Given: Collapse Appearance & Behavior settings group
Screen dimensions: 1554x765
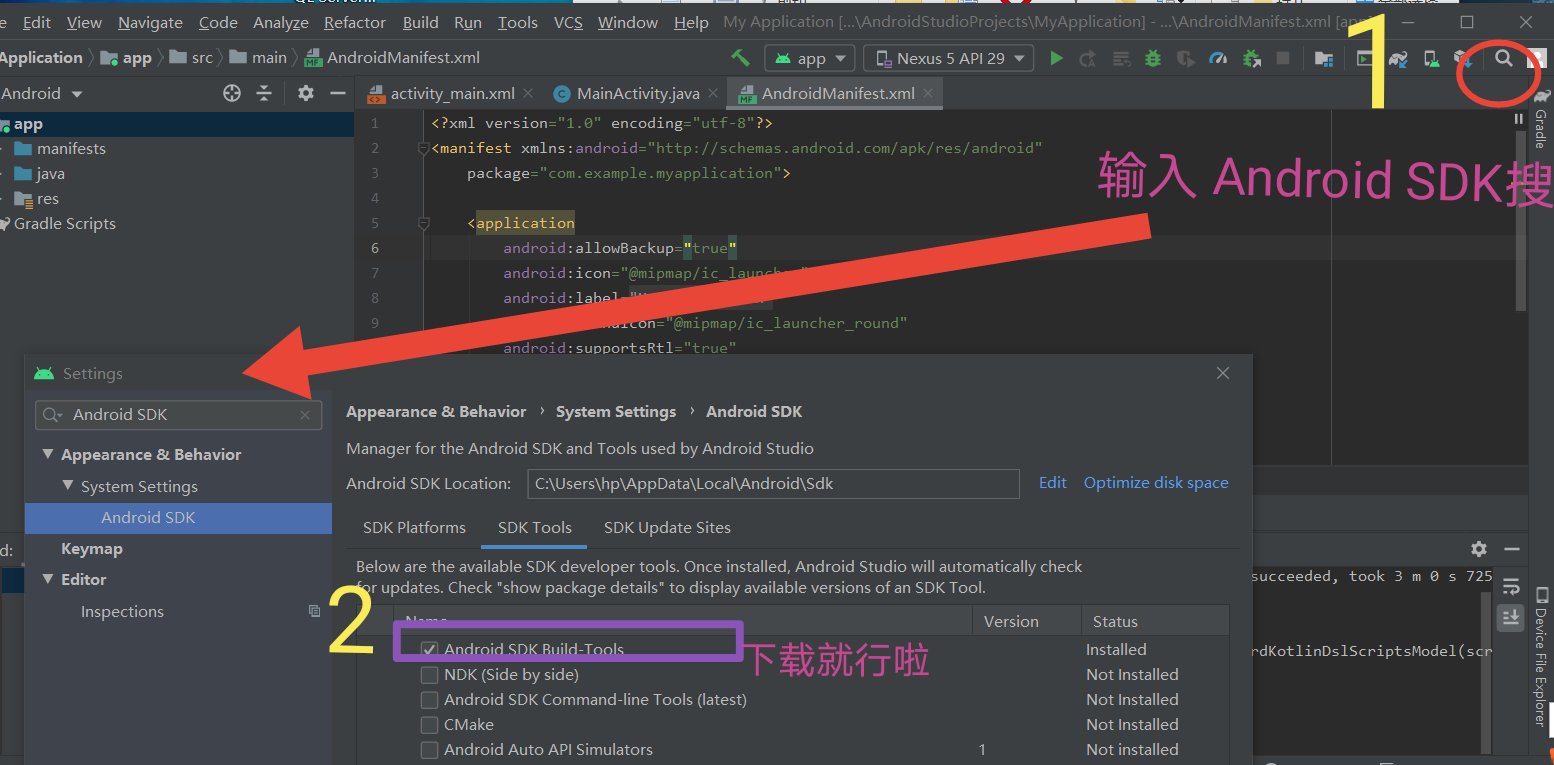Looking at the screenshot, I should (47, 454).
